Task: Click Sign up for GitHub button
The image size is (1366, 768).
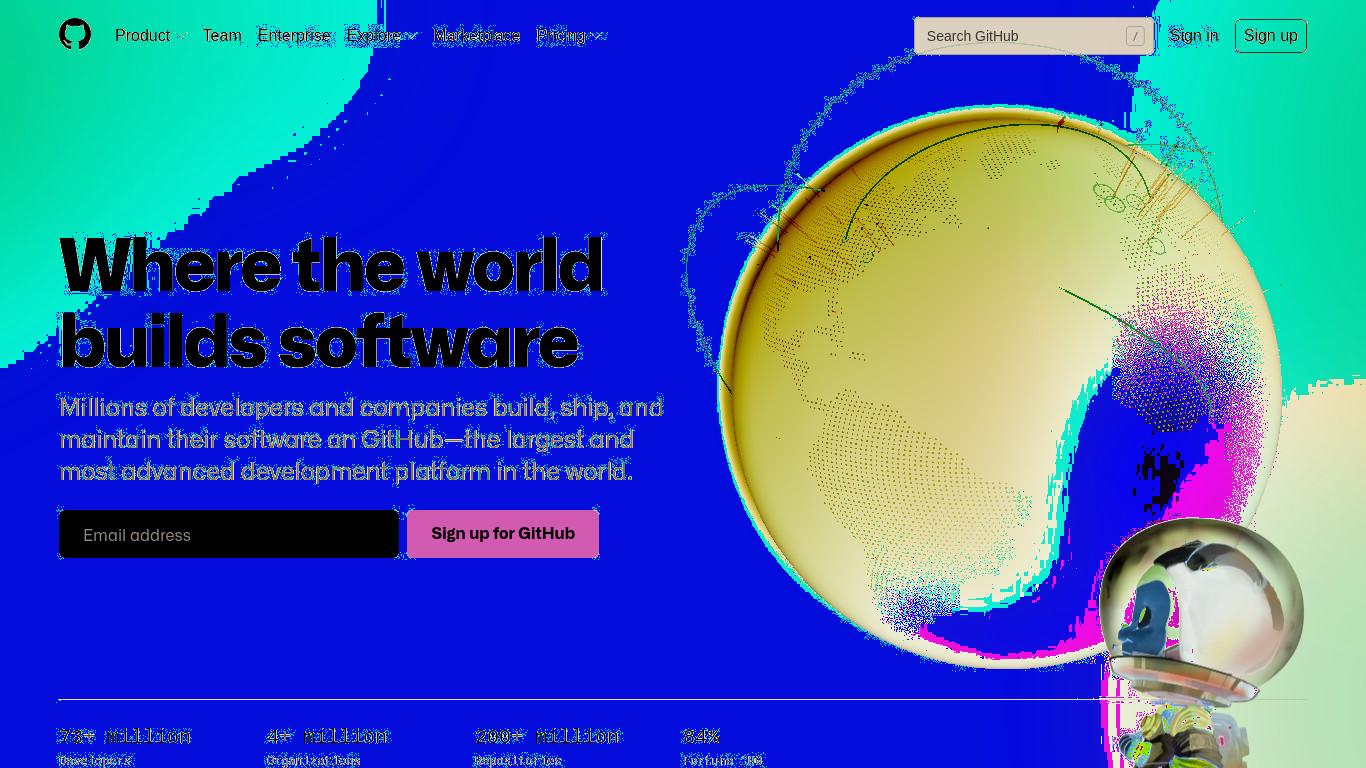Action: (x=503, y=534)
